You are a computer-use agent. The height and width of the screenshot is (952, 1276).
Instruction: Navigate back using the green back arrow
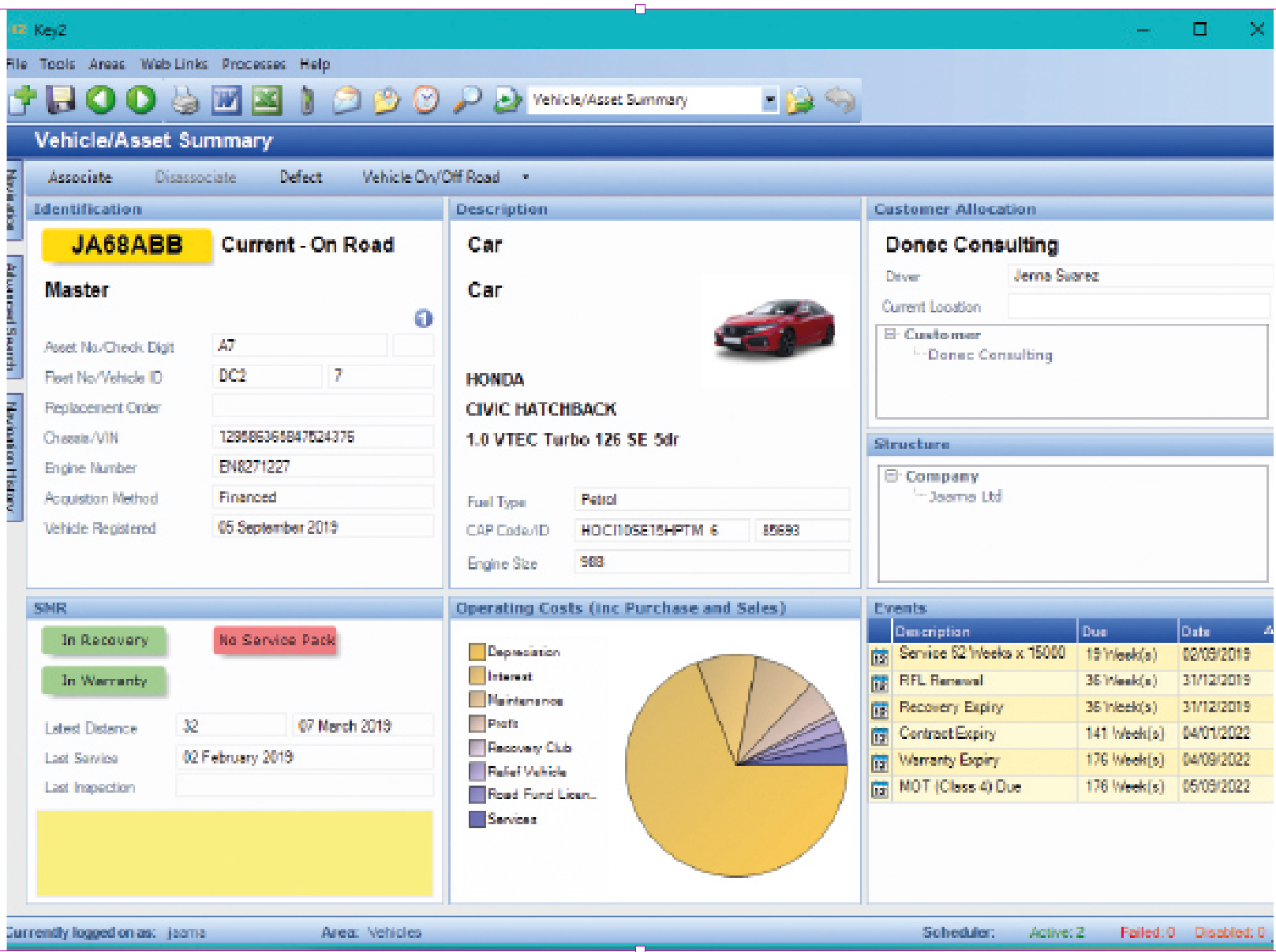(100, 99)
